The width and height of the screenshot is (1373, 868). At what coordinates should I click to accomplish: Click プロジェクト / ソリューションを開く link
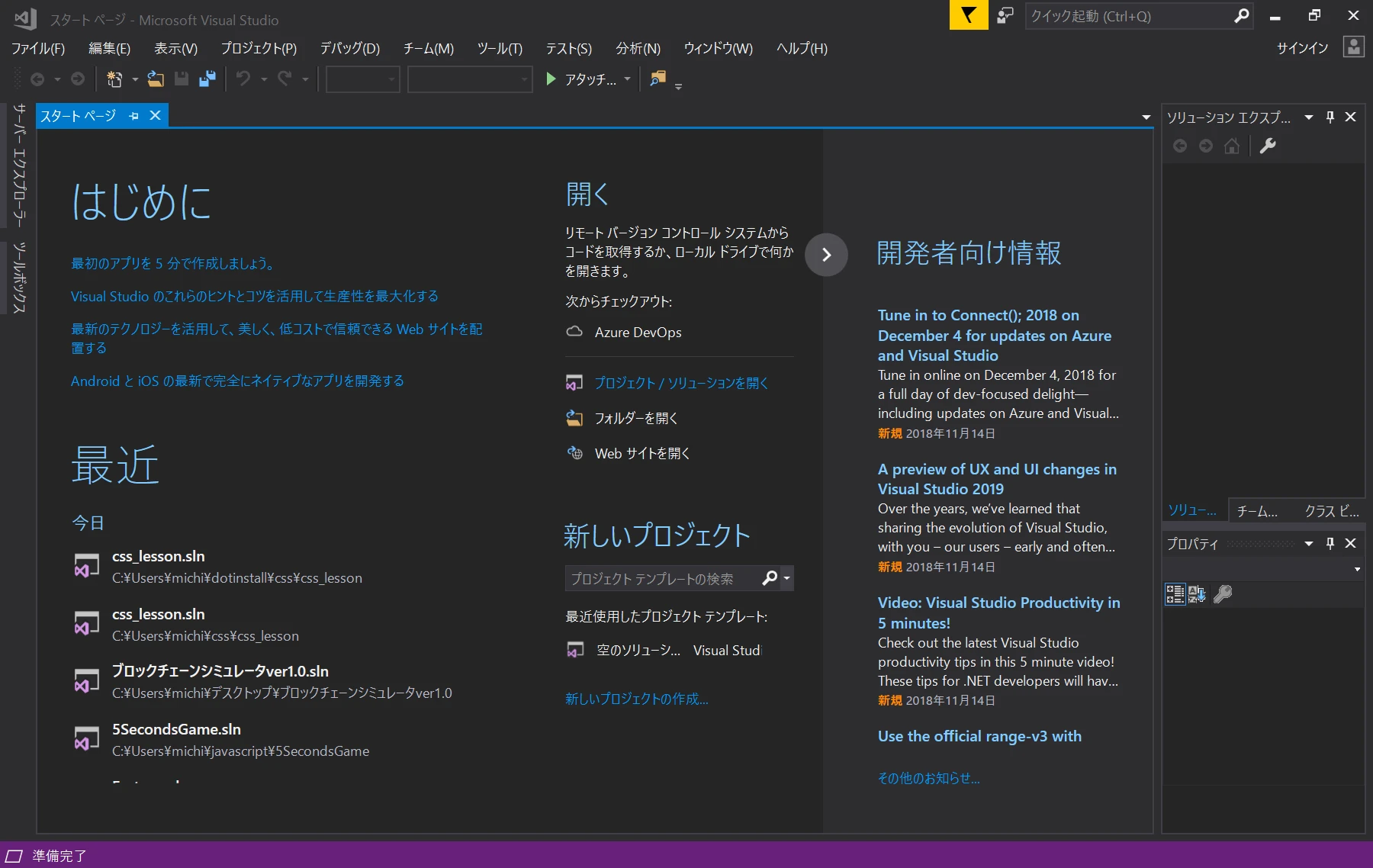click(682, 383)
